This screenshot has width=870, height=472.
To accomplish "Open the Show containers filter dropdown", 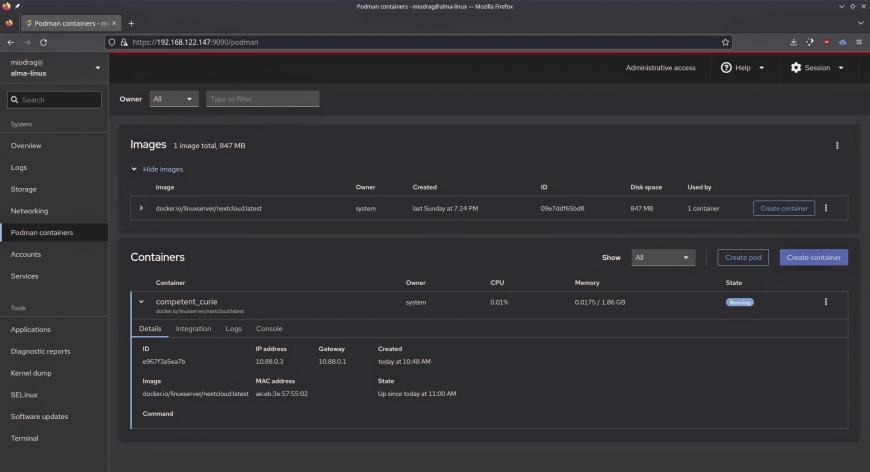I will (x=663, y=257).
